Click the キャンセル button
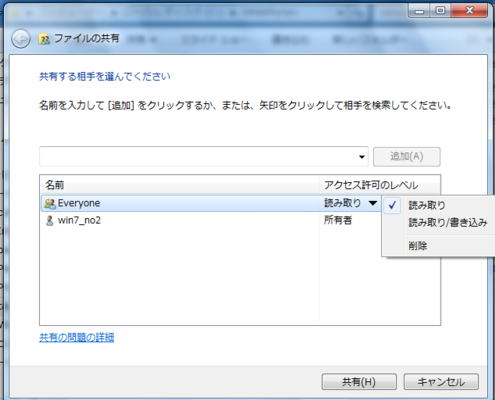 [441, 382]
